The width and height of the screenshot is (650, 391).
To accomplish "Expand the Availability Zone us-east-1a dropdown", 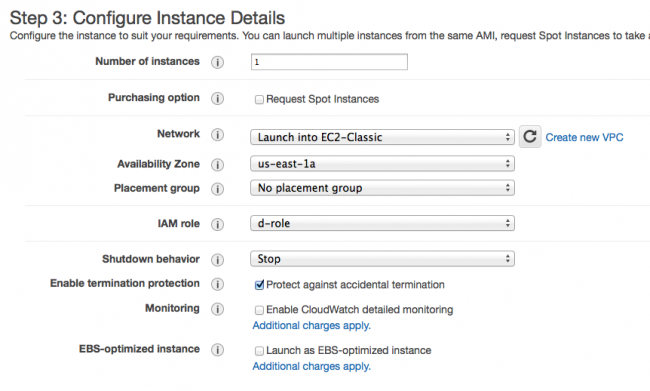I will (x=382, y=164).
